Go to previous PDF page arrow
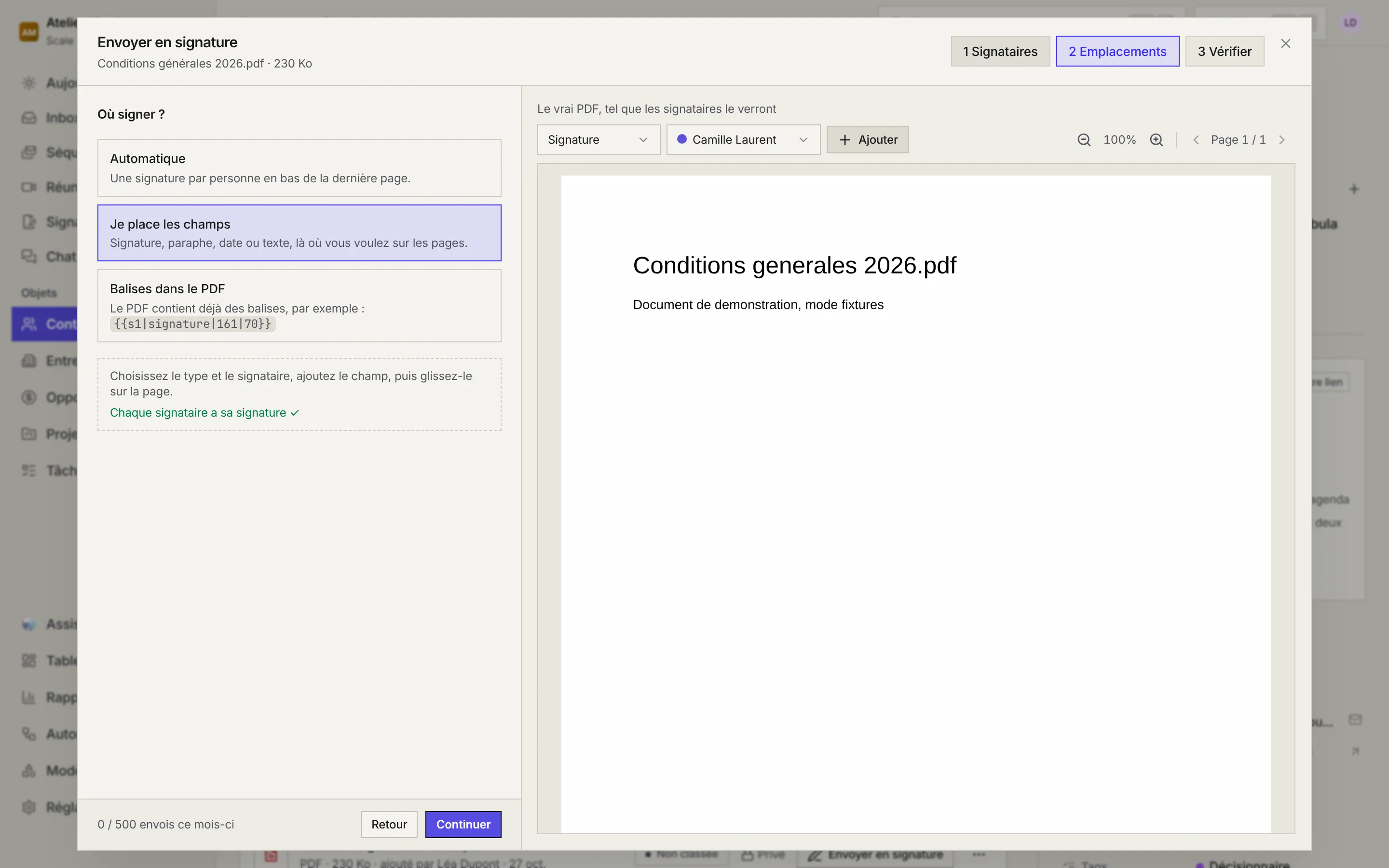Screen dimensions: 1389x868 (1196, 139)
